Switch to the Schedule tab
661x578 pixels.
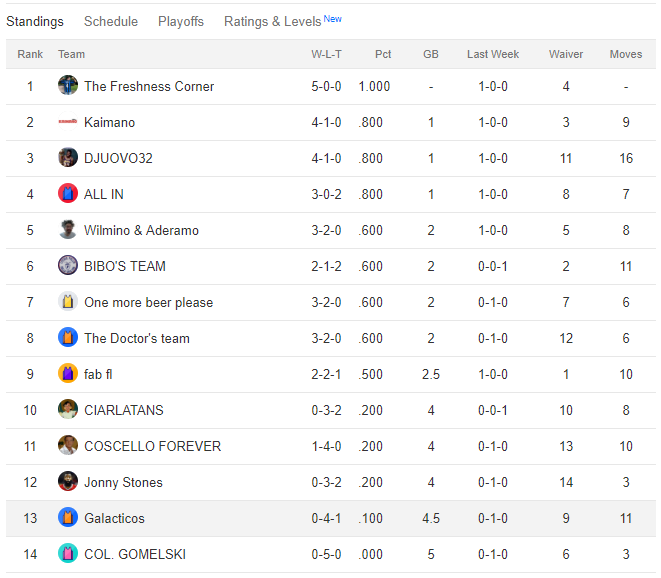tap(111, 21)
